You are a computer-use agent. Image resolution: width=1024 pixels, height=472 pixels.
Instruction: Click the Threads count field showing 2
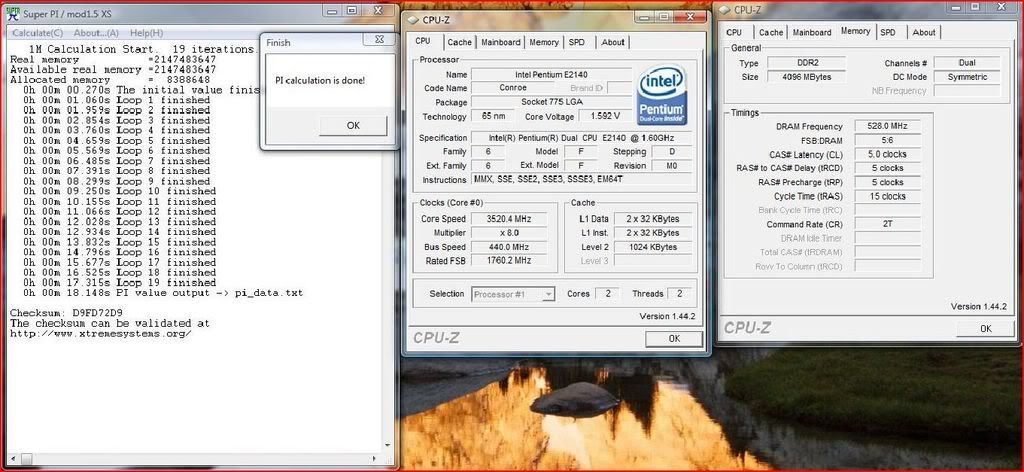[x=679, y=294]
